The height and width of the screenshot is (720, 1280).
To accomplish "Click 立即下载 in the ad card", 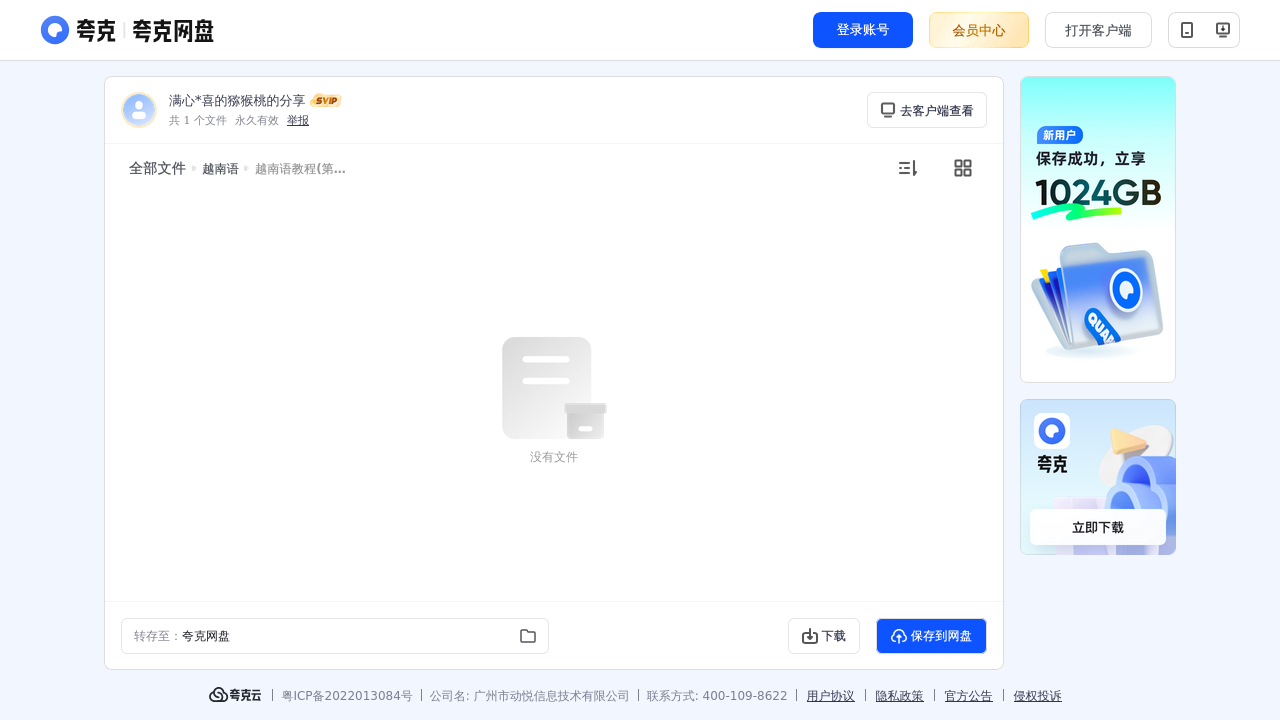I will (1098, 527).
